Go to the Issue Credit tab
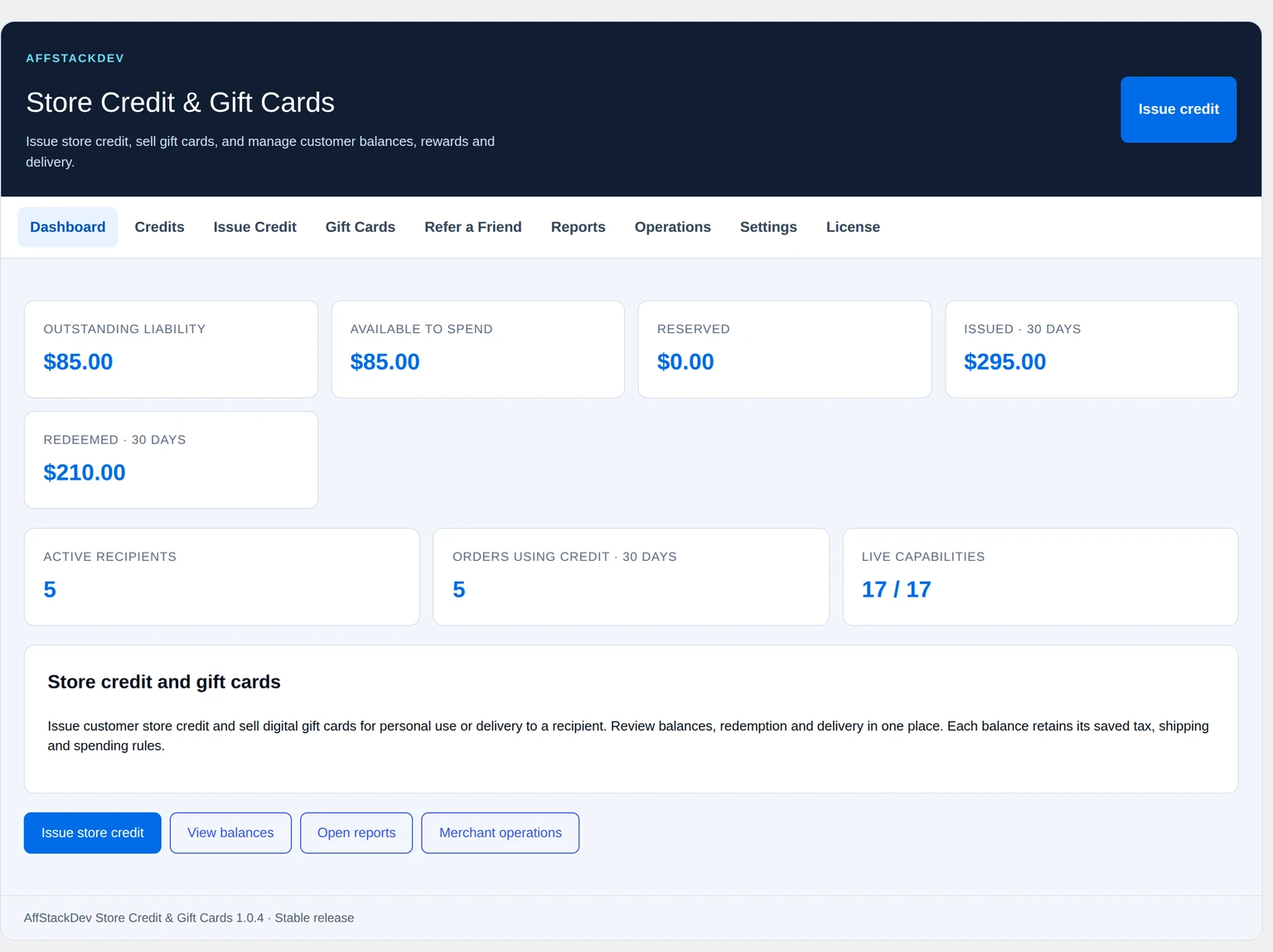The width and height of the screenshot is (1273, 952). [254, 227]
